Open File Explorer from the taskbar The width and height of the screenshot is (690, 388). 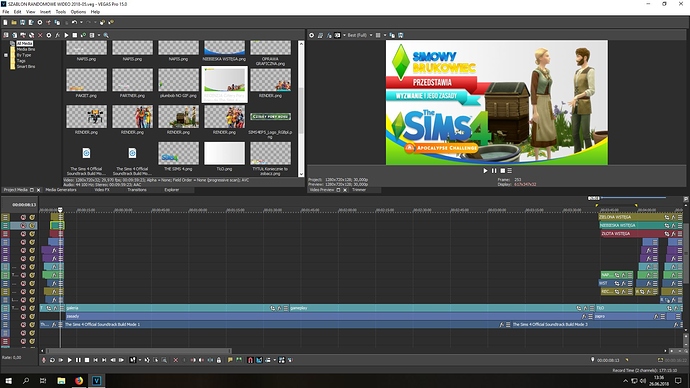(x=61, y=381)
